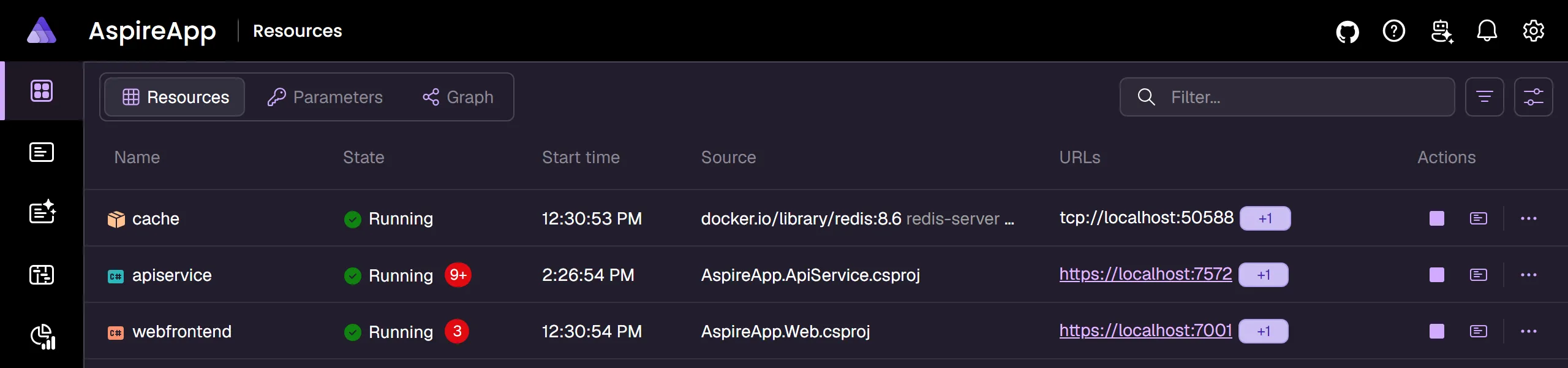Open more actions menu for webfrontend

coord(1529,331)
